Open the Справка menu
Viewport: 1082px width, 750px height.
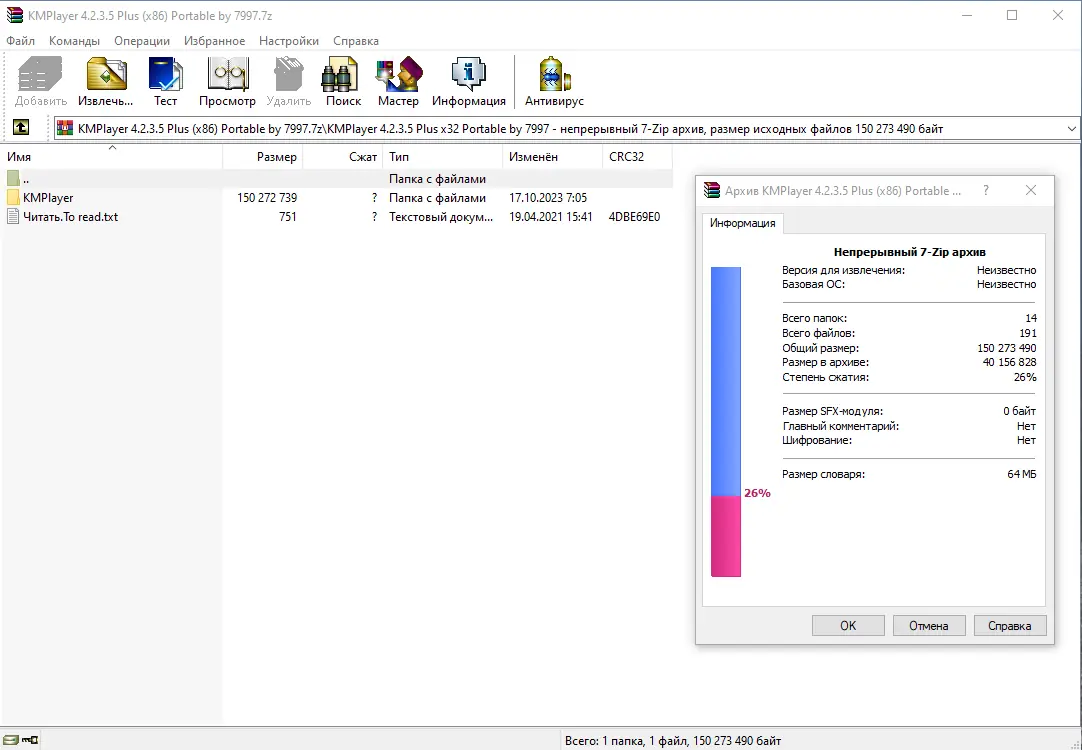(356, 41)
